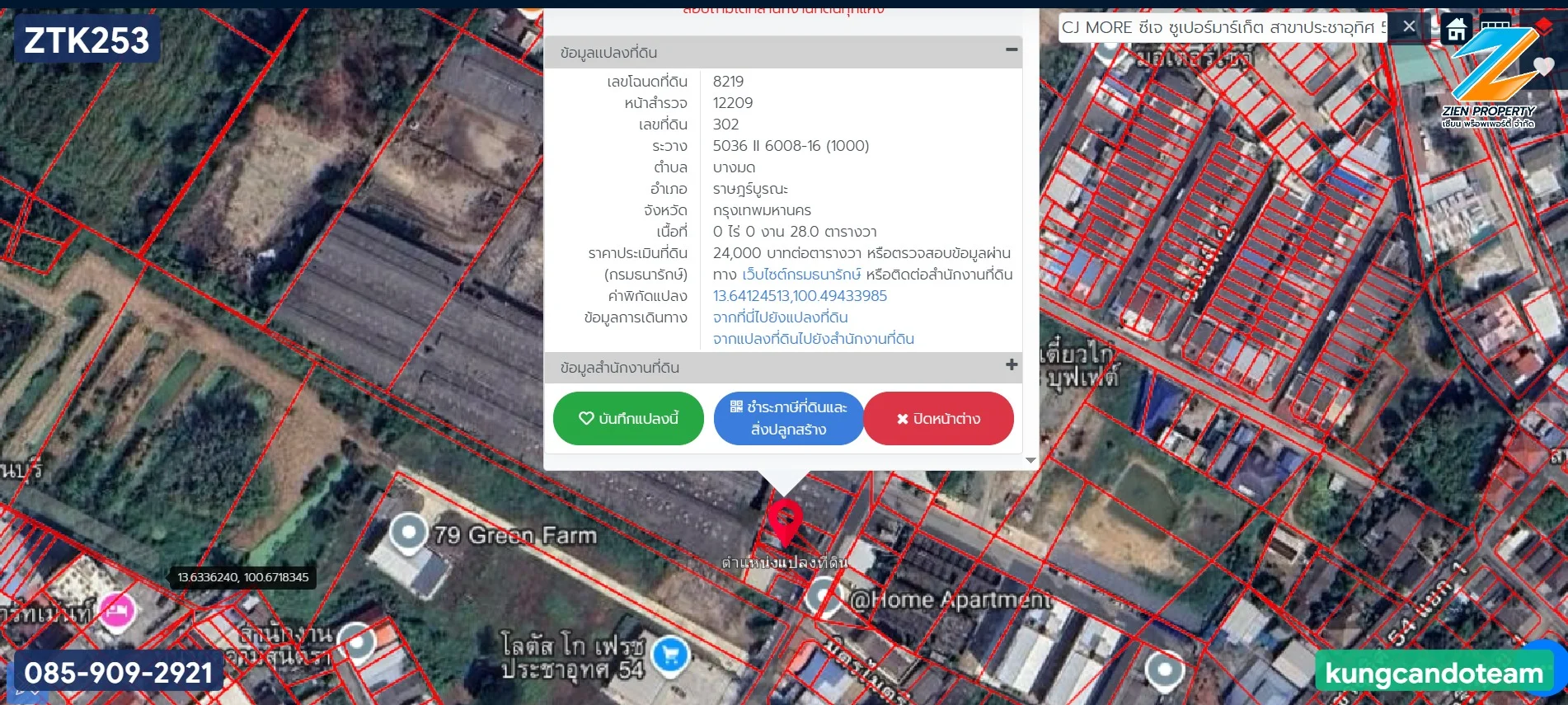The image size is (1568, 705).
Task: Click the gray place marker near bottom-right
Action: (1164, 670)
